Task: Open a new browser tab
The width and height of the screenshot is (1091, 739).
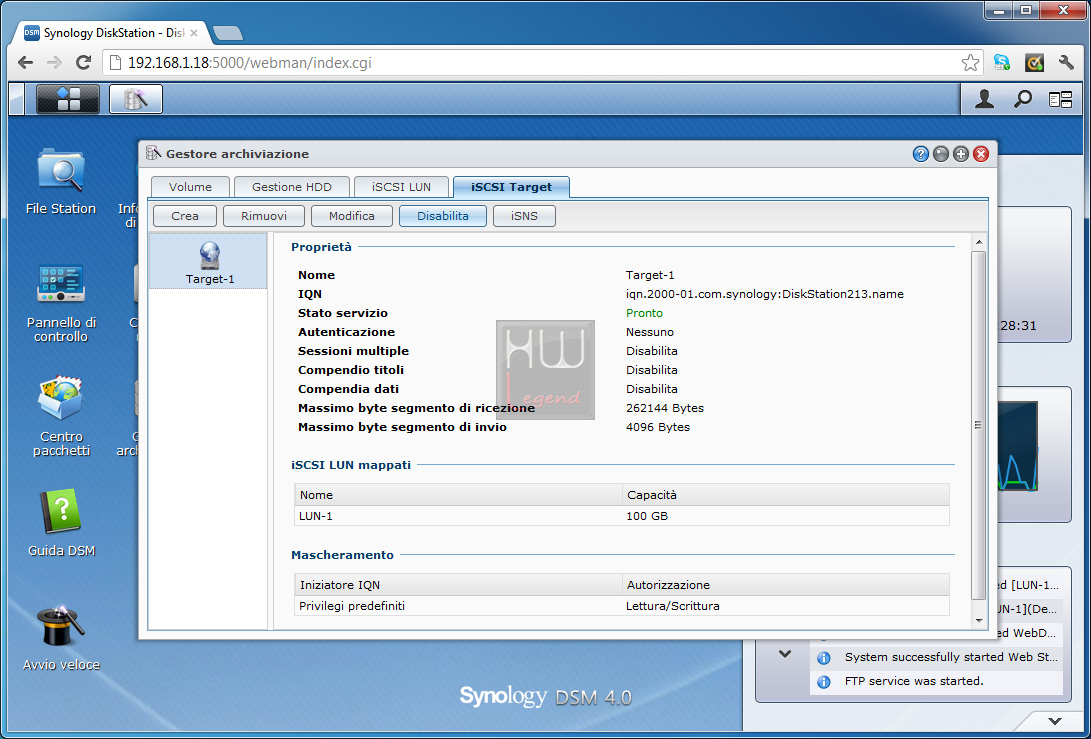Action: 228,33
